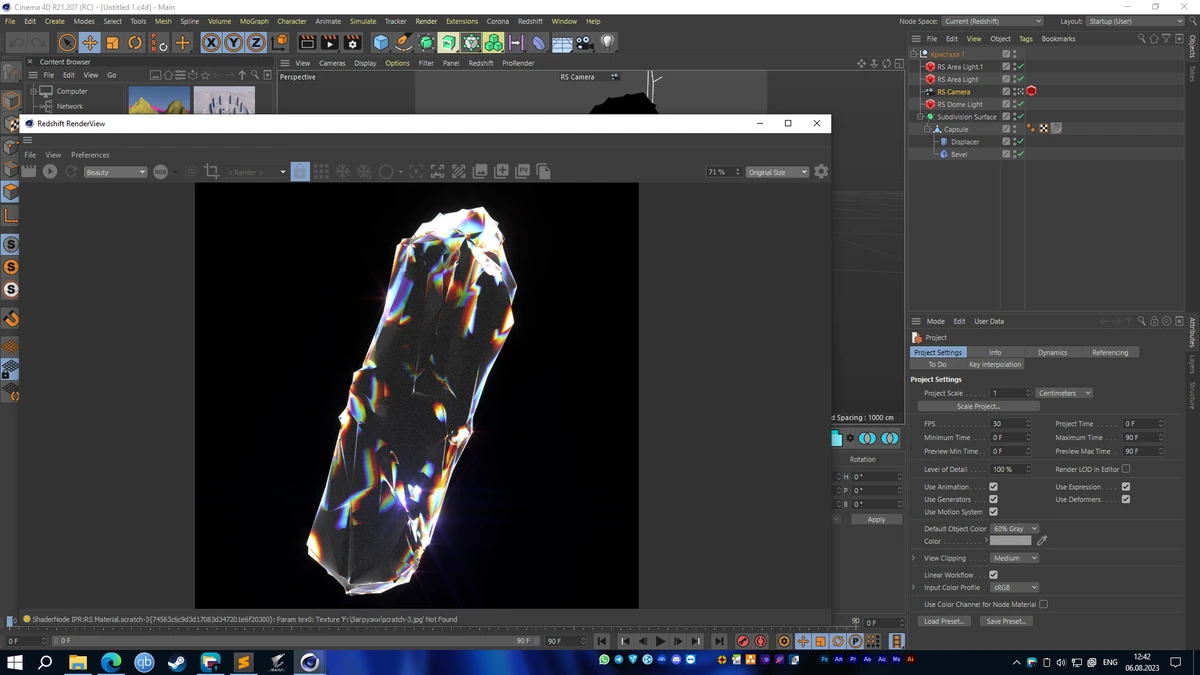This screenshot has height=675, width=1200.
Task: Open the Layout Startup (User) dropdown
Action: coord(1136,21)
